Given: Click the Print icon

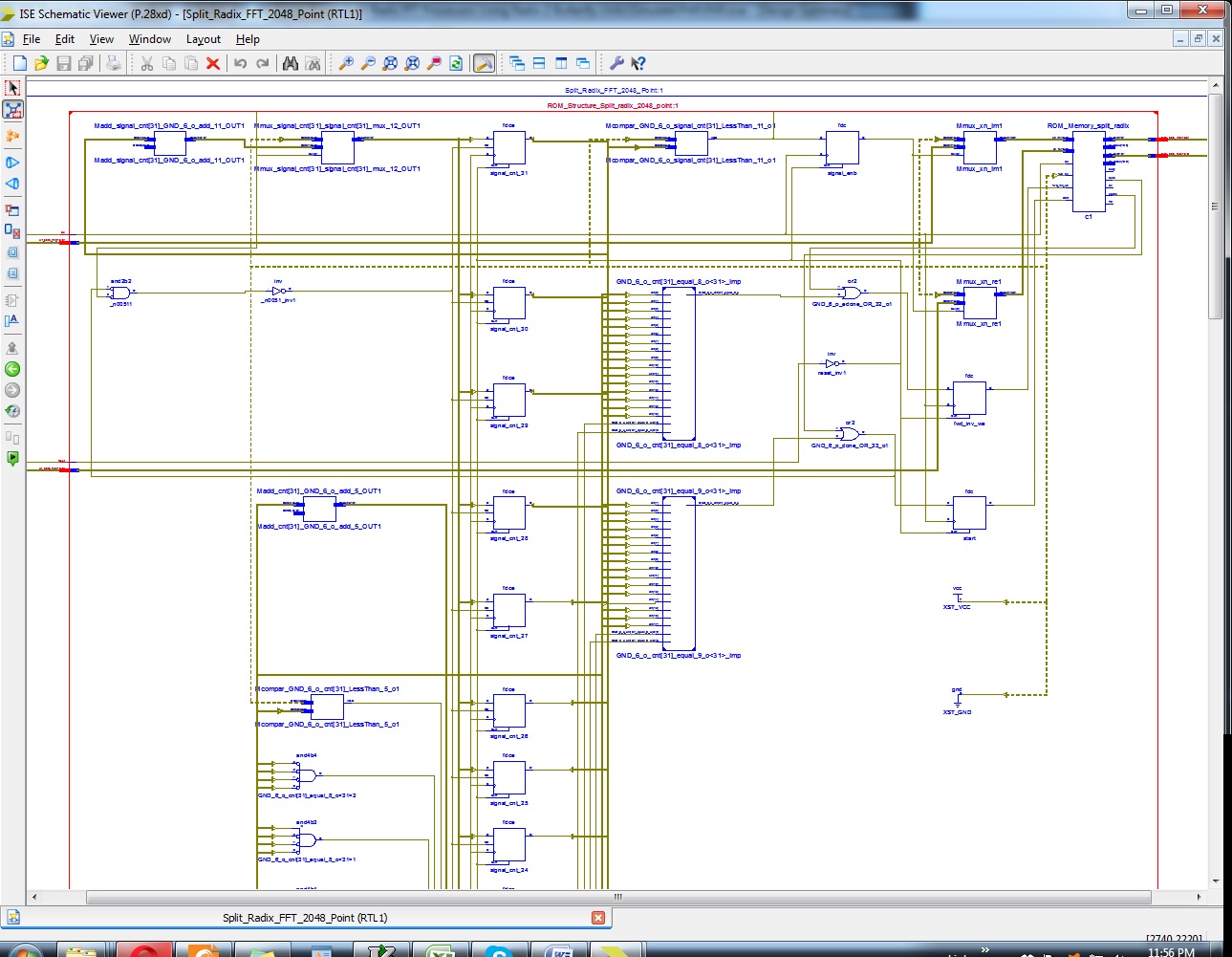Looking at the screenshot, I should [x=114, y=63].
